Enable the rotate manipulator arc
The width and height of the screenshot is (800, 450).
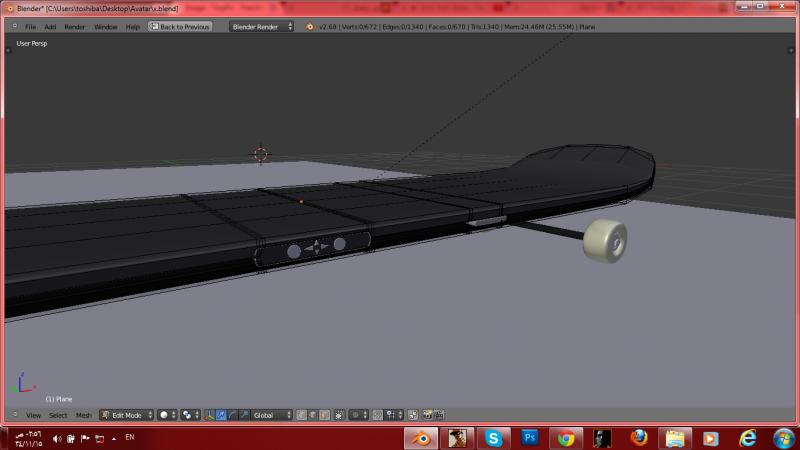[x=233, y=415]
